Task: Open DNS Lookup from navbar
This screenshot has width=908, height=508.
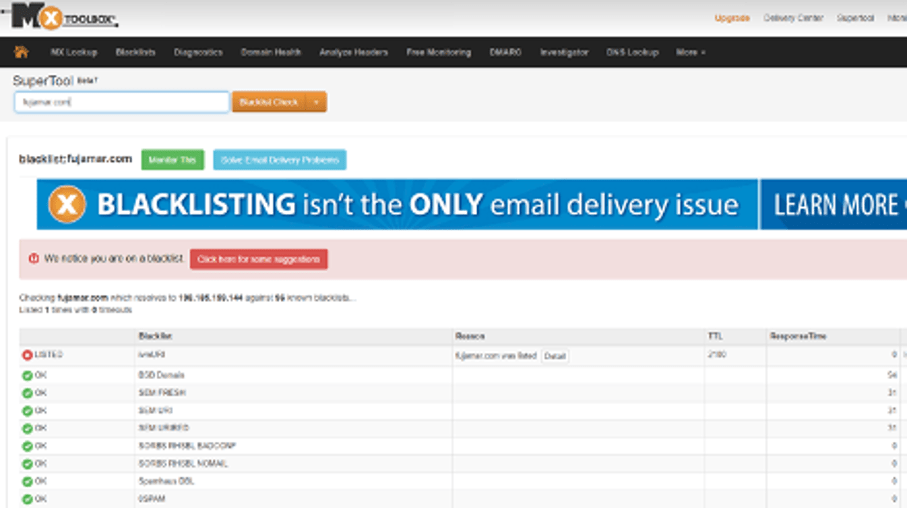Action: (632, 52)
